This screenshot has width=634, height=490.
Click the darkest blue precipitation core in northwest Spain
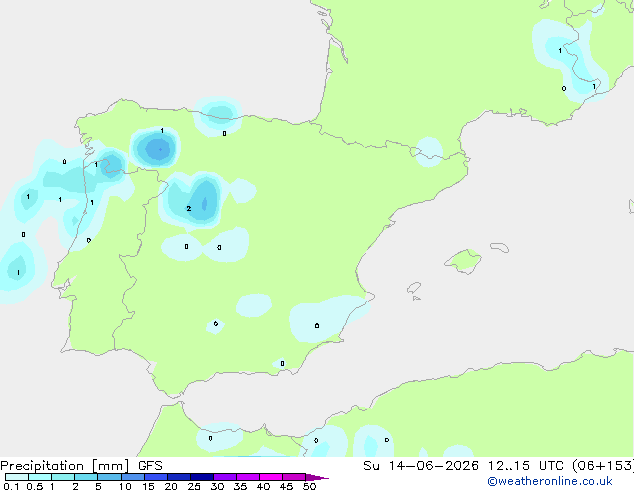tap(160, 149)
